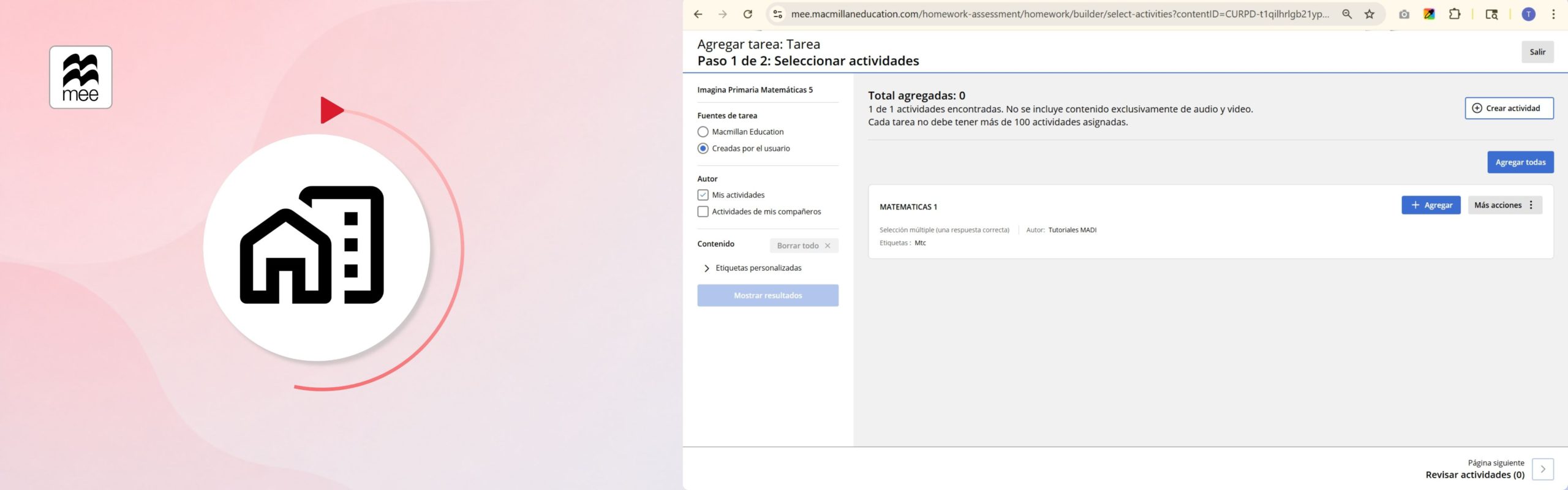Open the Extensions puzzle piece menu
The image size is (1568, 490).
click(x=1455, y=14)
